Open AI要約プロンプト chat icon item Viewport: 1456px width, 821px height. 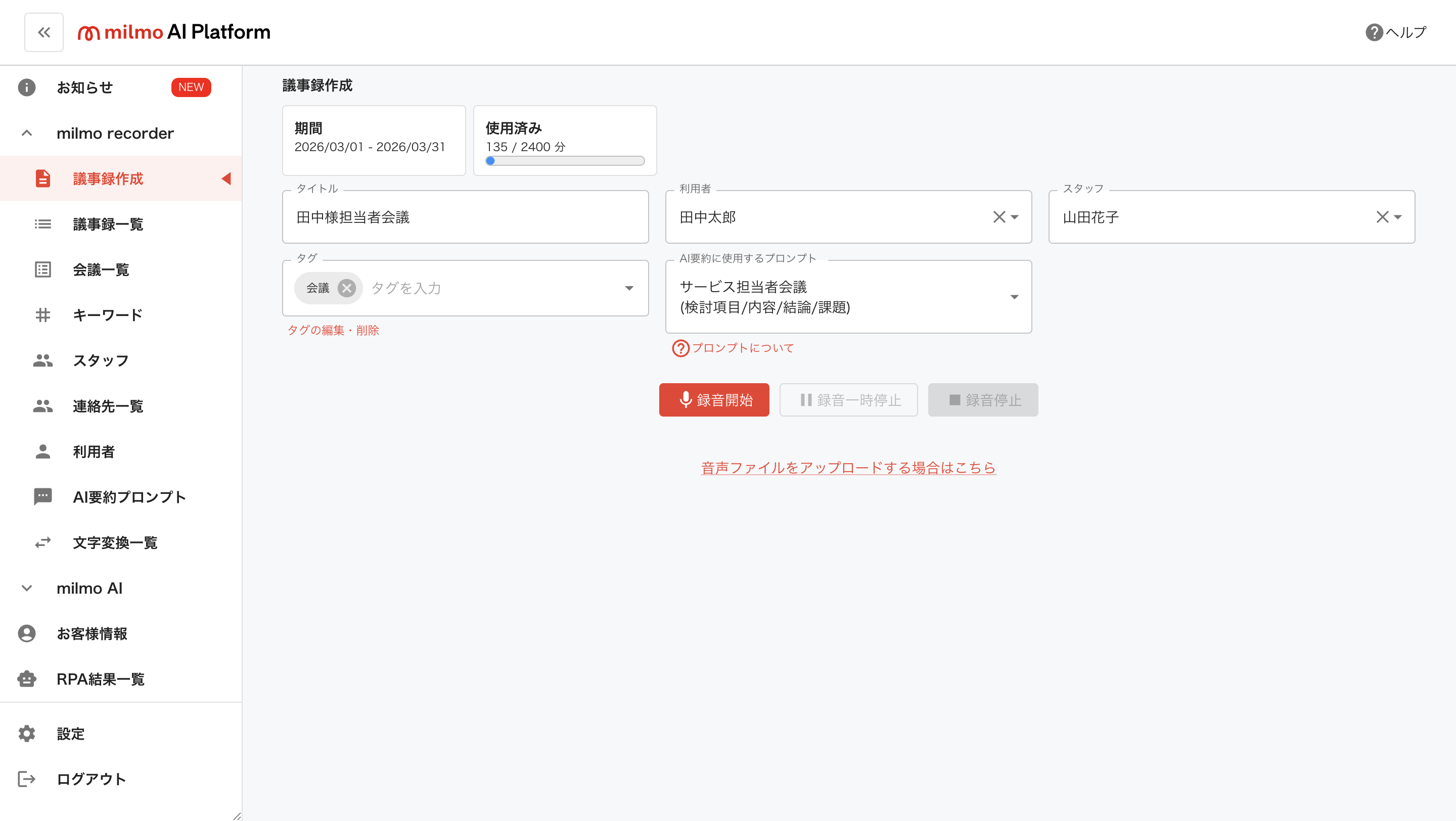[43, 496]
